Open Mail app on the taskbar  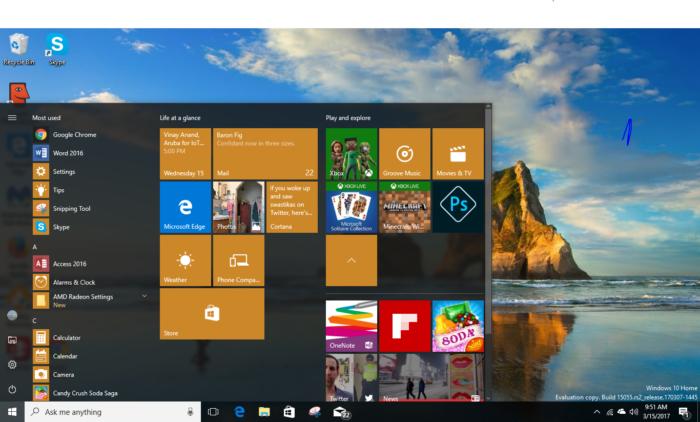point(341,412)
